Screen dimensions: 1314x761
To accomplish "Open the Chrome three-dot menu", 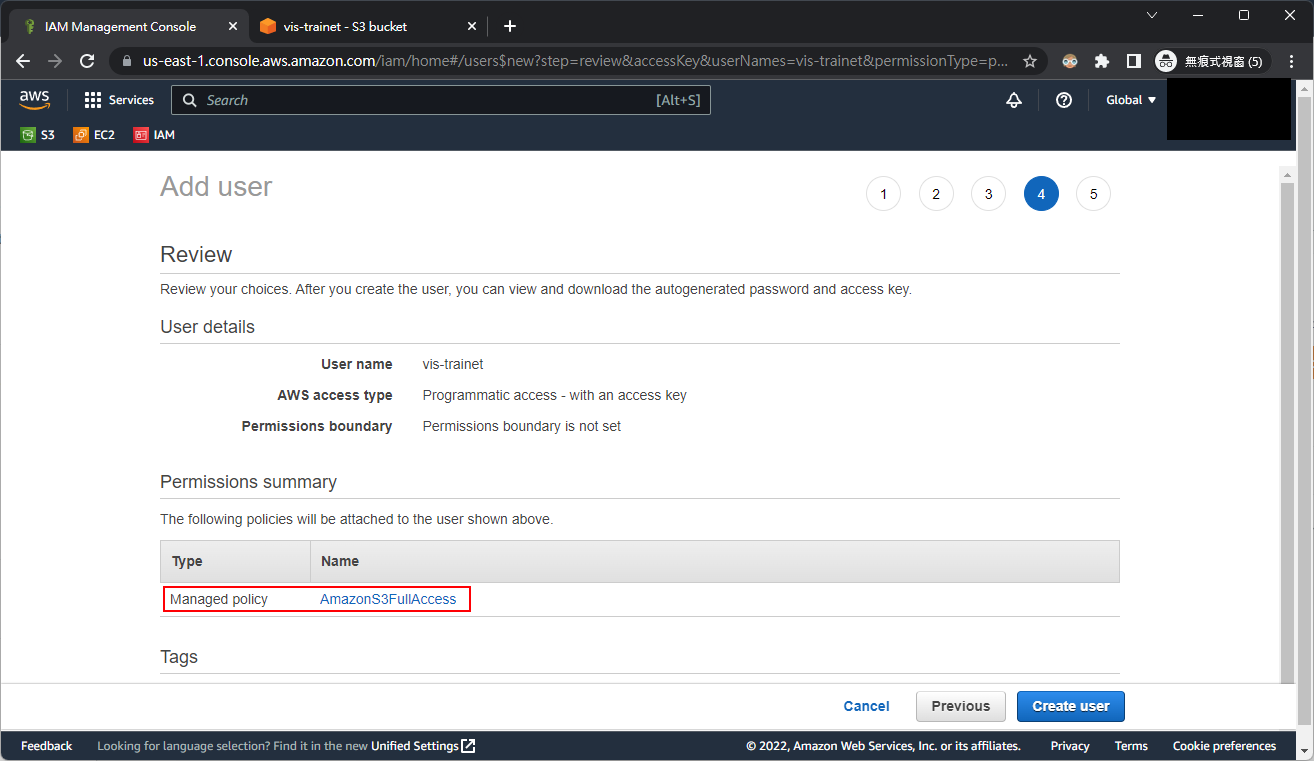I will tap(1290, 61).
